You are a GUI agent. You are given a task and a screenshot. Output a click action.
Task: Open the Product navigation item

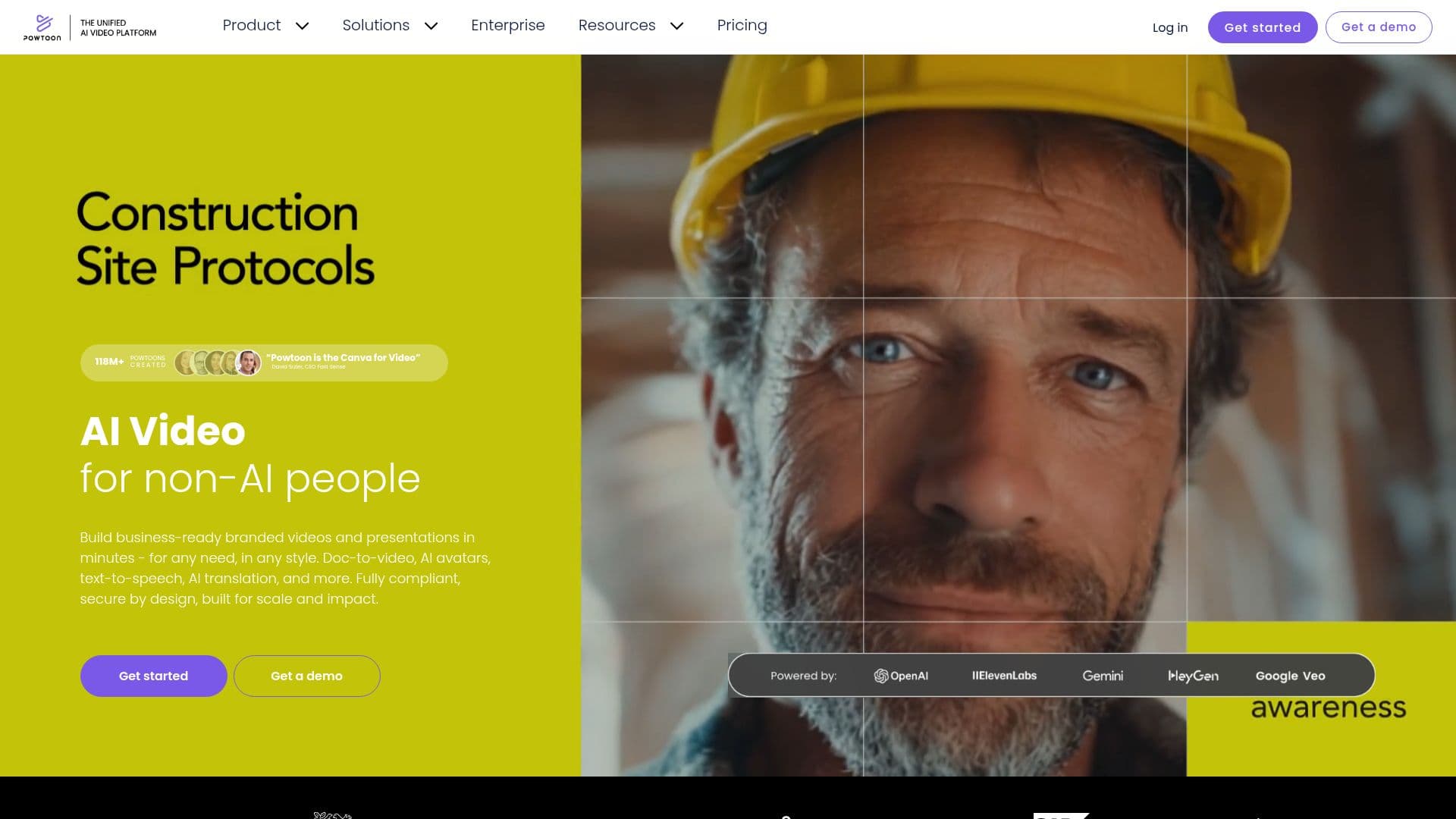(x=251, y=25)
